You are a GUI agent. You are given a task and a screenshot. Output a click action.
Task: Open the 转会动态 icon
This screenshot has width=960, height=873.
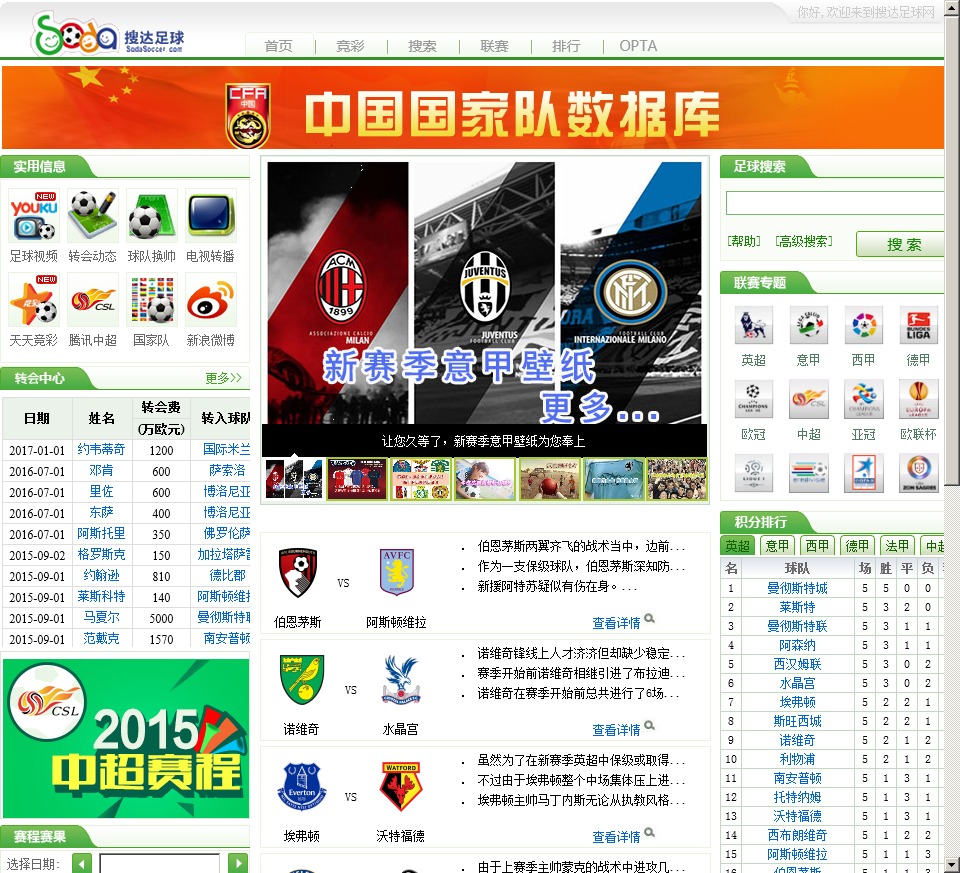point(92,215)
